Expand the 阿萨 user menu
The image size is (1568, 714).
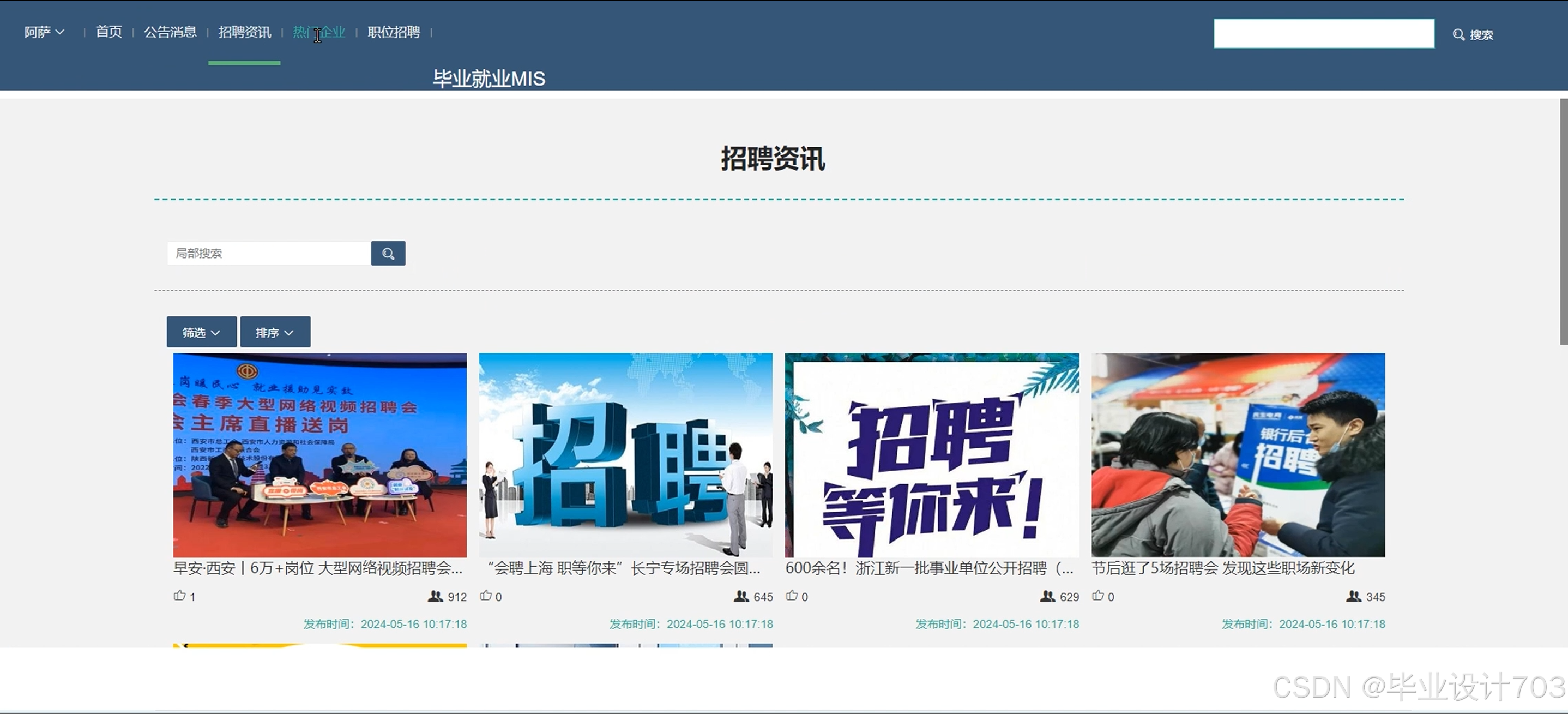pyautogui.click(x=44, y=32)
